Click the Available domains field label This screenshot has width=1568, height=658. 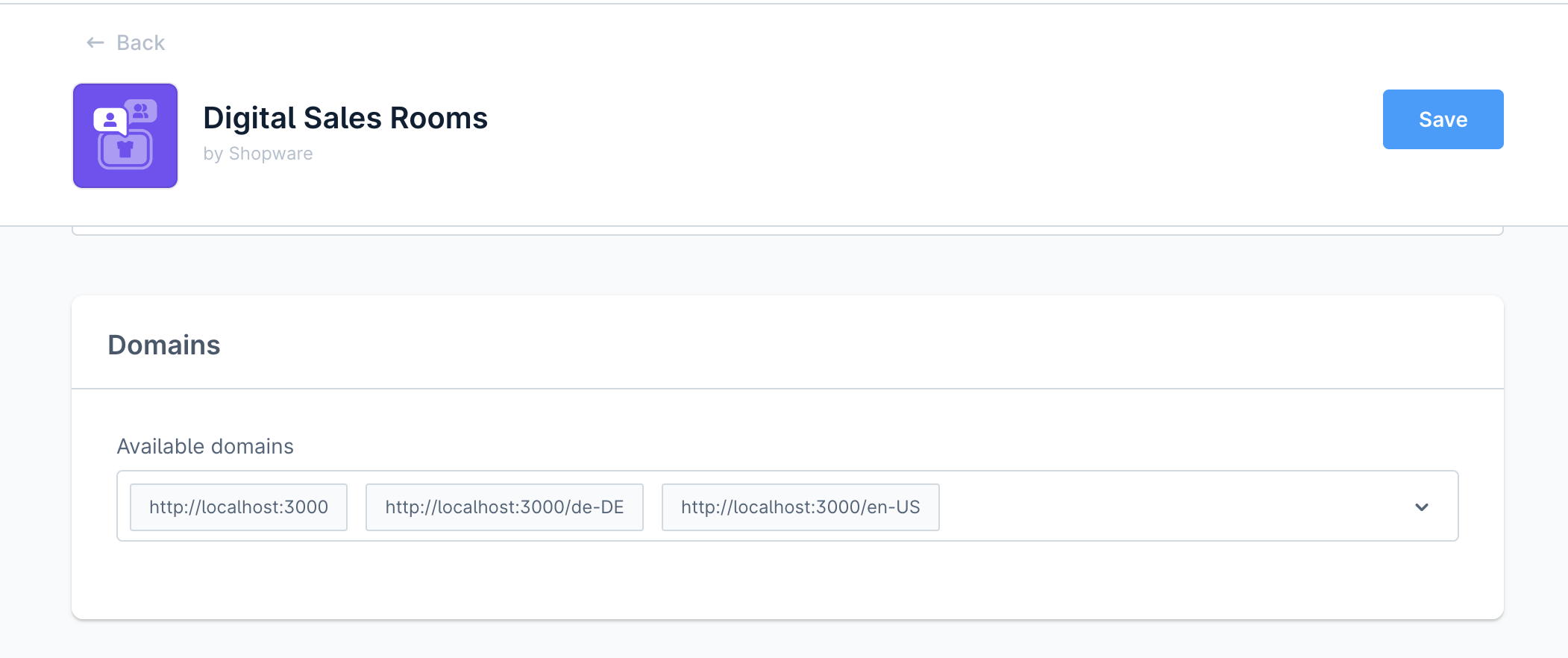pos(205,446)
